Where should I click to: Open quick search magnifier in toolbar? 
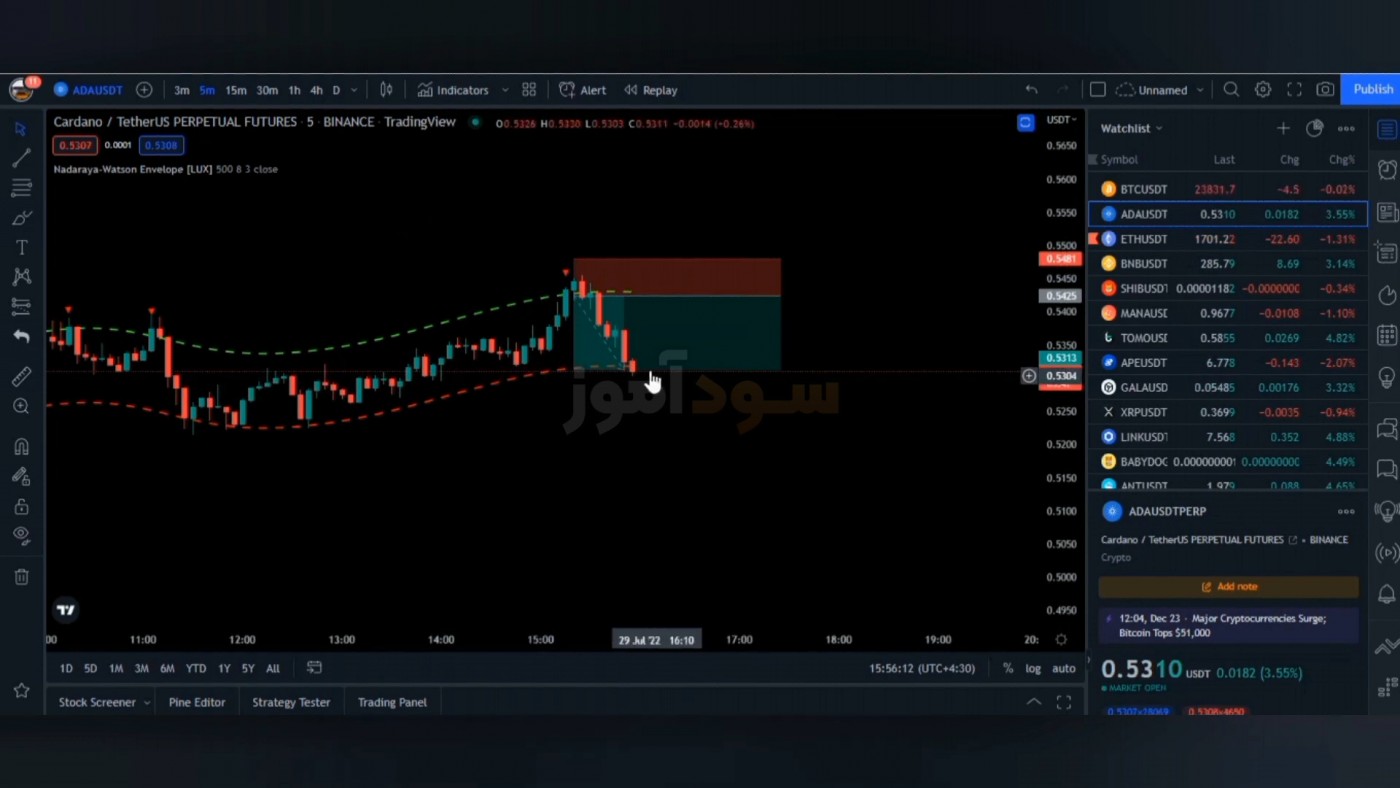1231,90
